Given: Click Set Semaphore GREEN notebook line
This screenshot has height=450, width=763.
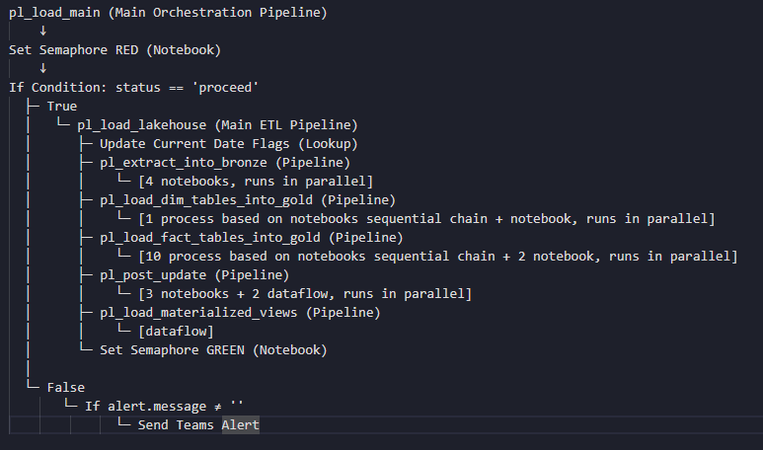Looking at the screenshot, I should point(214,350).
